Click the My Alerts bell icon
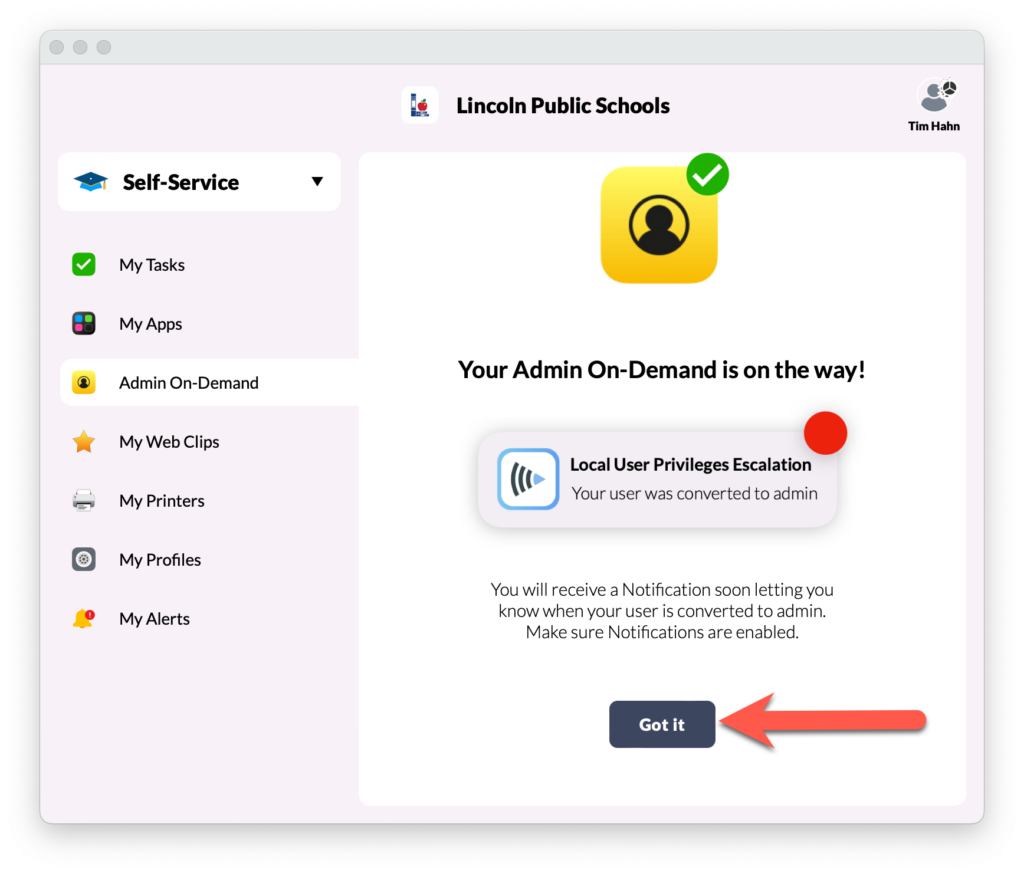 click(84, 619)
